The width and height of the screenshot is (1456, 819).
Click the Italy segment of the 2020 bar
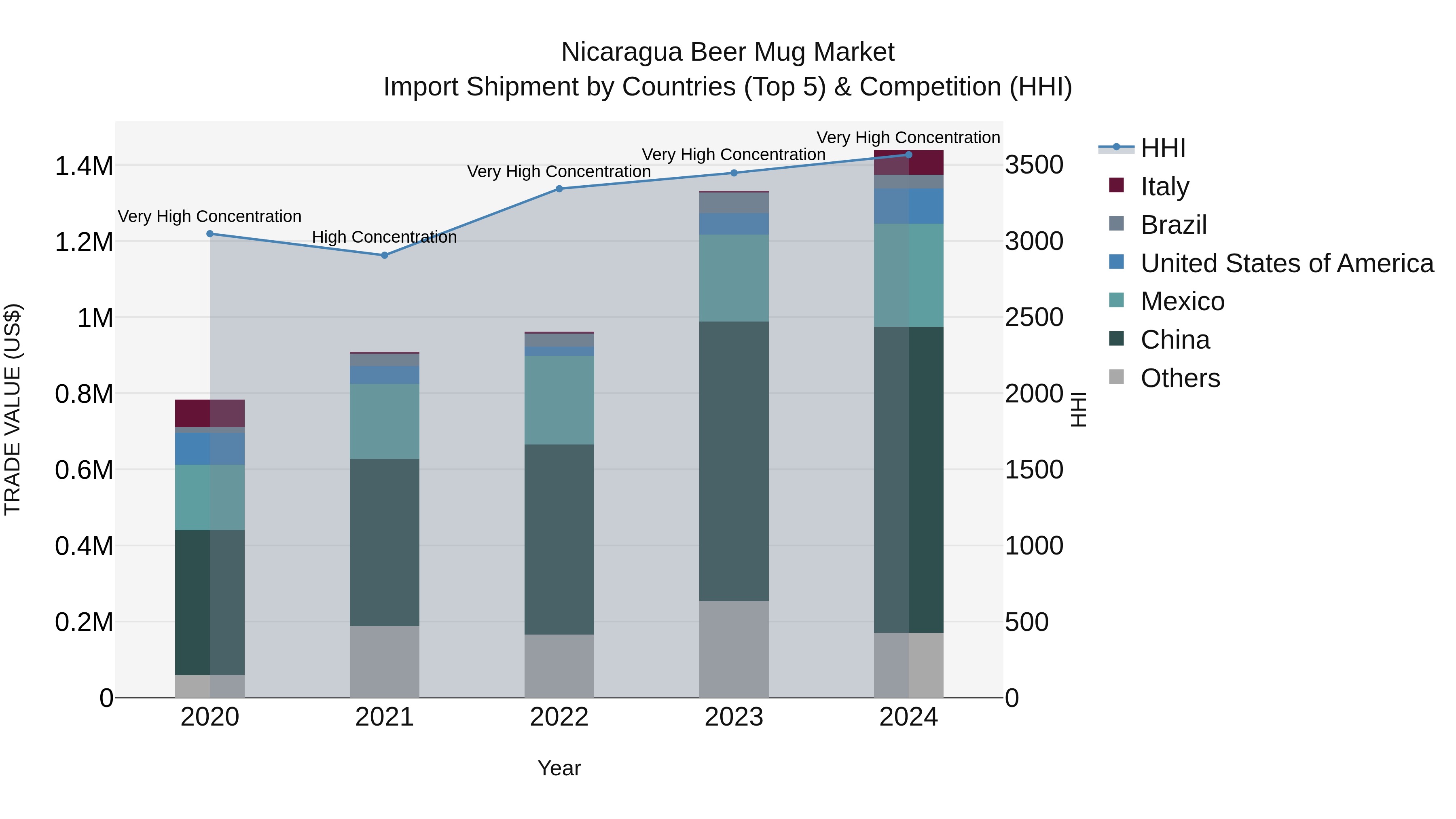[210, 413]
